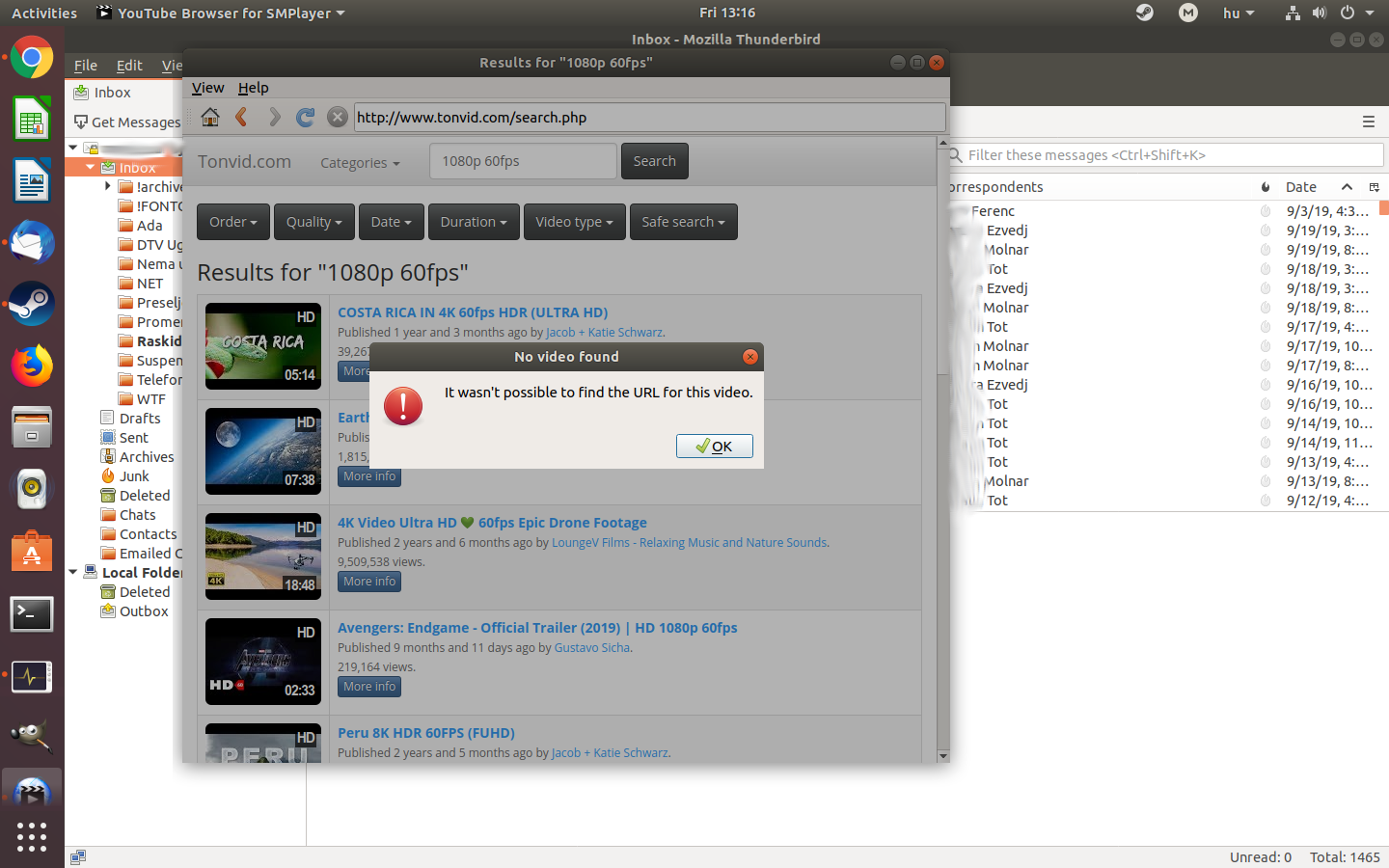This screenshot has height=868, width=1389.
Task: Open YouTube Browser for SMPlayer app menu
Action: (x=221, y=13)
